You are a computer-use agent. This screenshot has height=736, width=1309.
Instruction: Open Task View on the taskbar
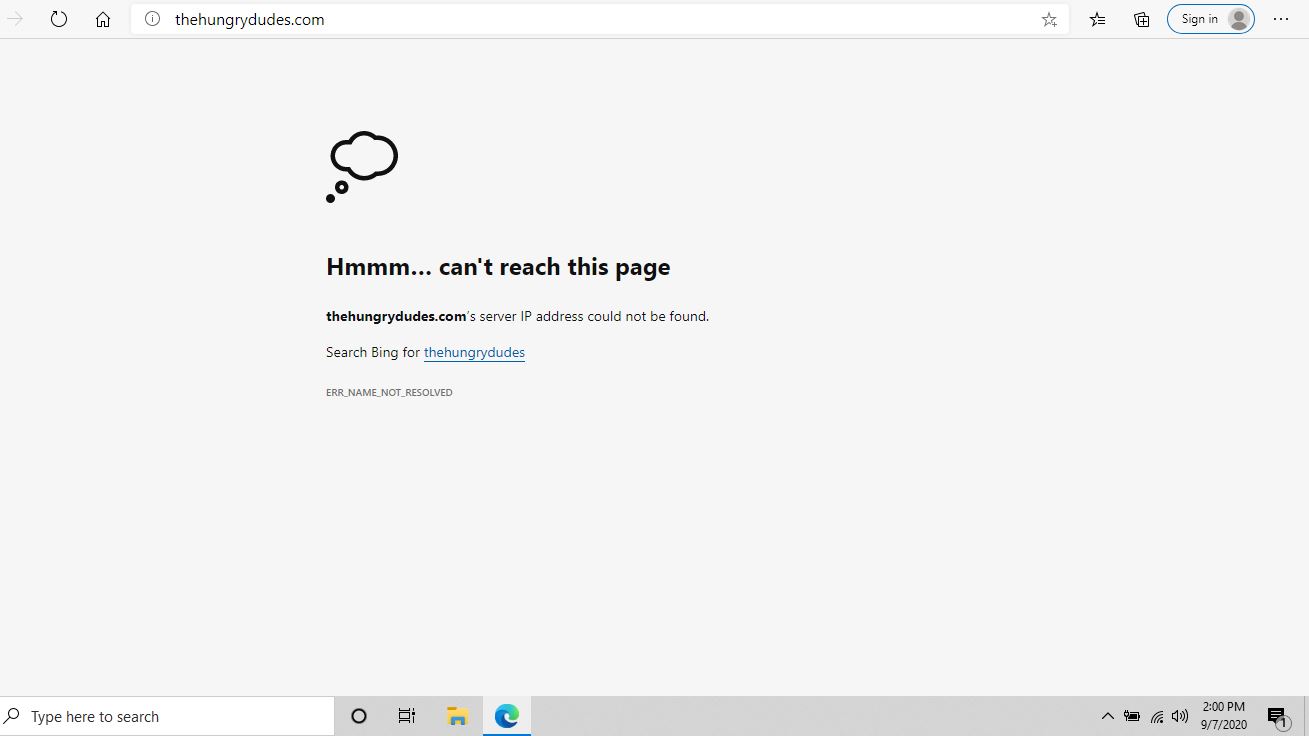[x=406, y=716]
